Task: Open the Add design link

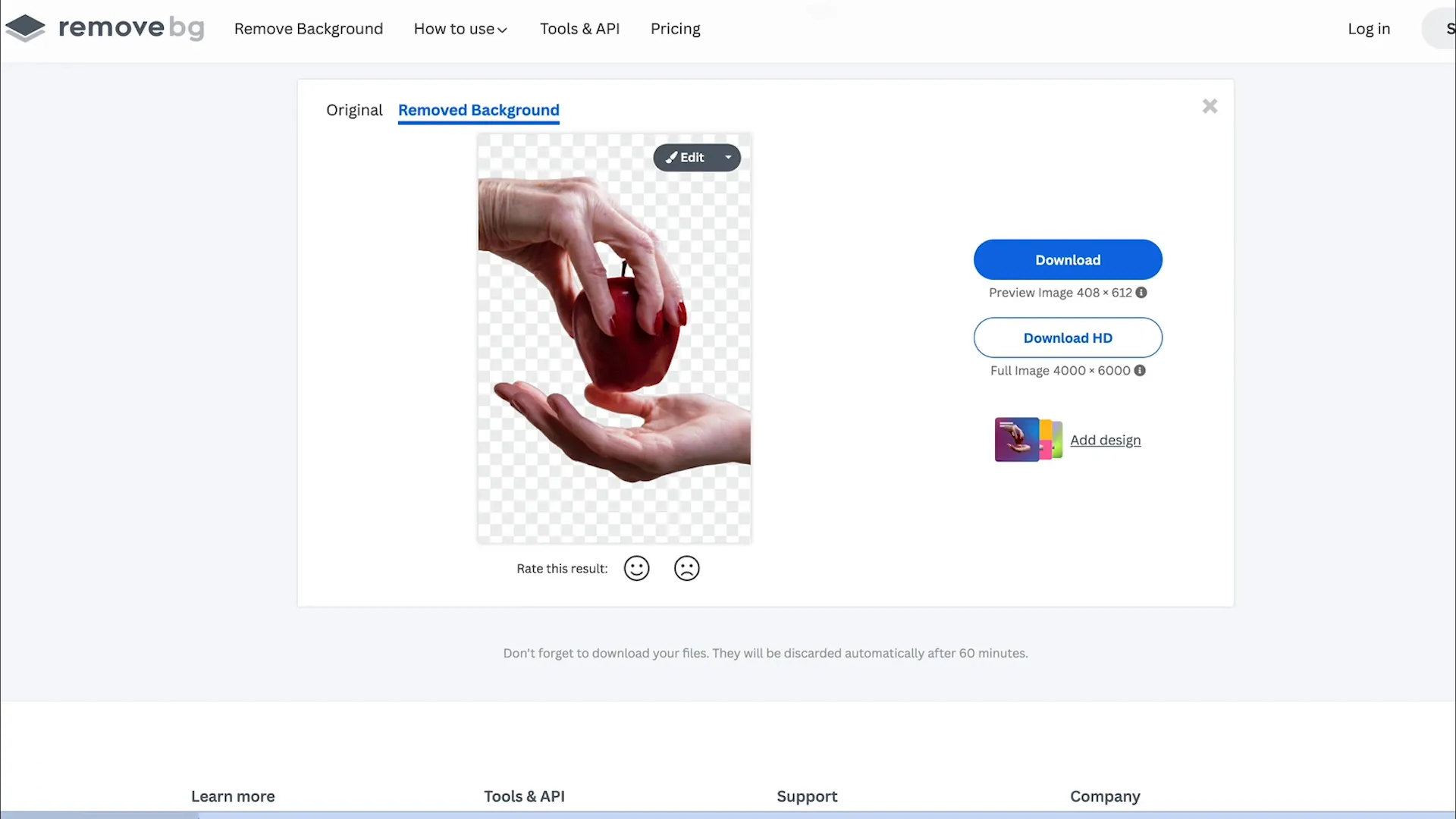Action: (x=1105, y=440)
